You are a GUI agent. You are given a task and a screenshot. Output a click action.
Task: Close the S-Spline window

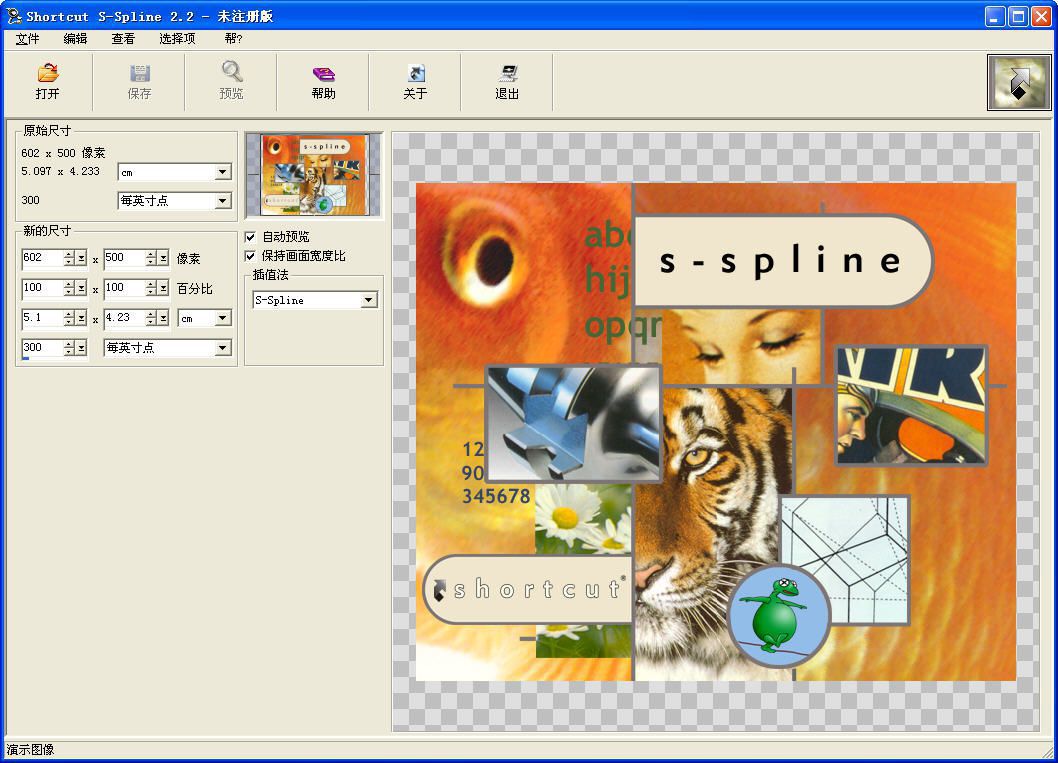pos(1041,16)
